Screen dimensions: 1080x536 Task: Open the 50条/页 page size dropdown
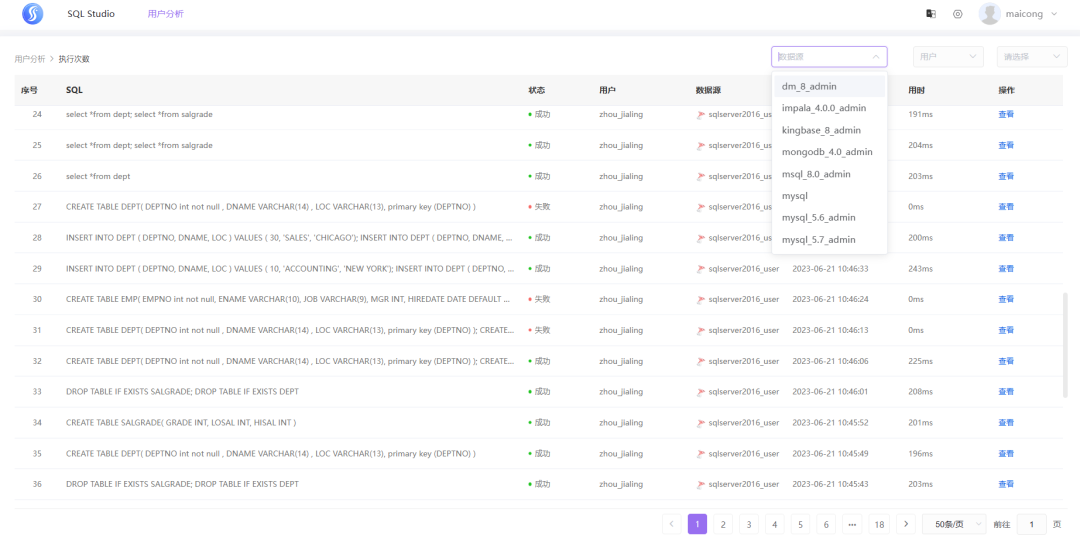pyautogui.click(x=954, y=524)
